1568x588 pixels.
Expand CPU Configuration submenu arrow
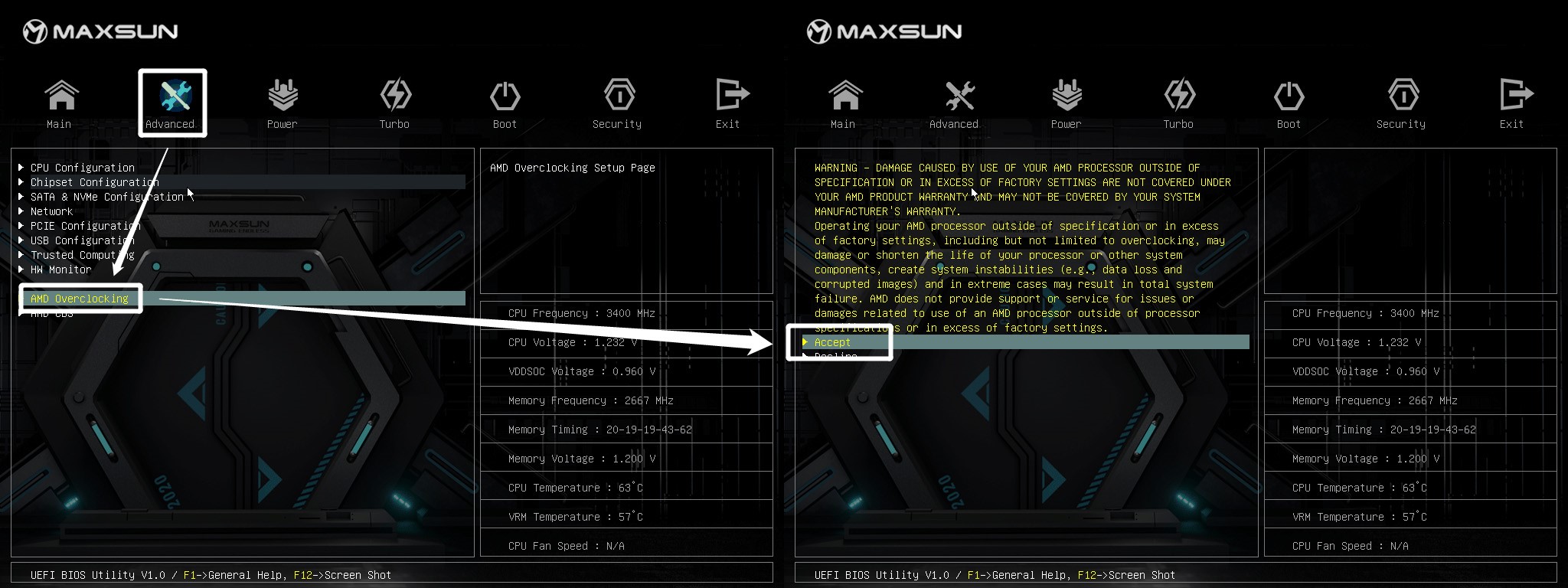pos(21,167)
